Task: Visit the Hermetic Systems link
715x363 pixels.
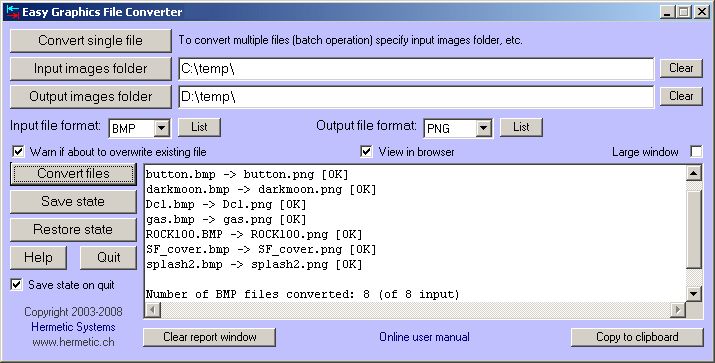Action: pos(73,327)
